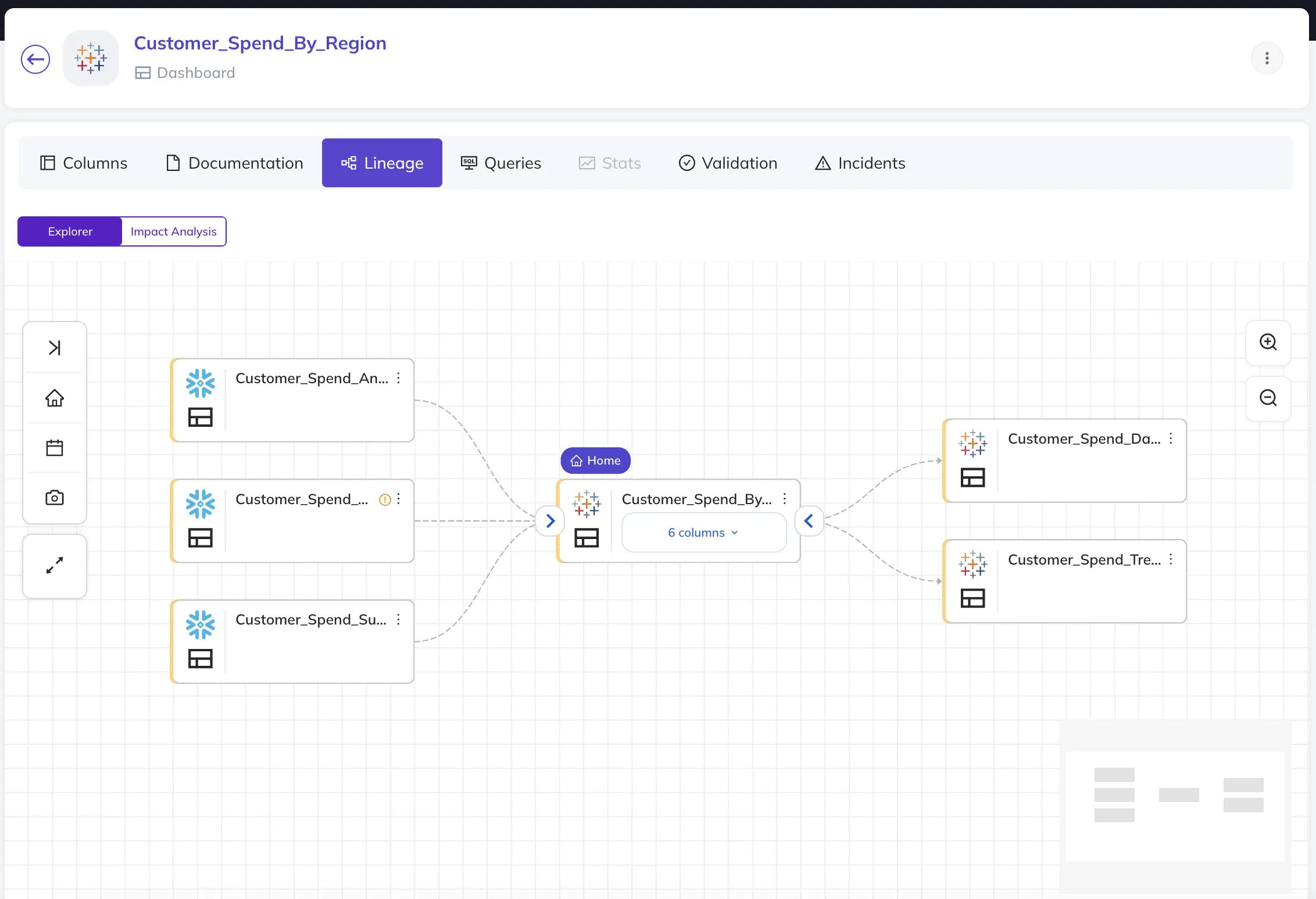
Task: Click the back arrow icon
Action: [35, 59]
